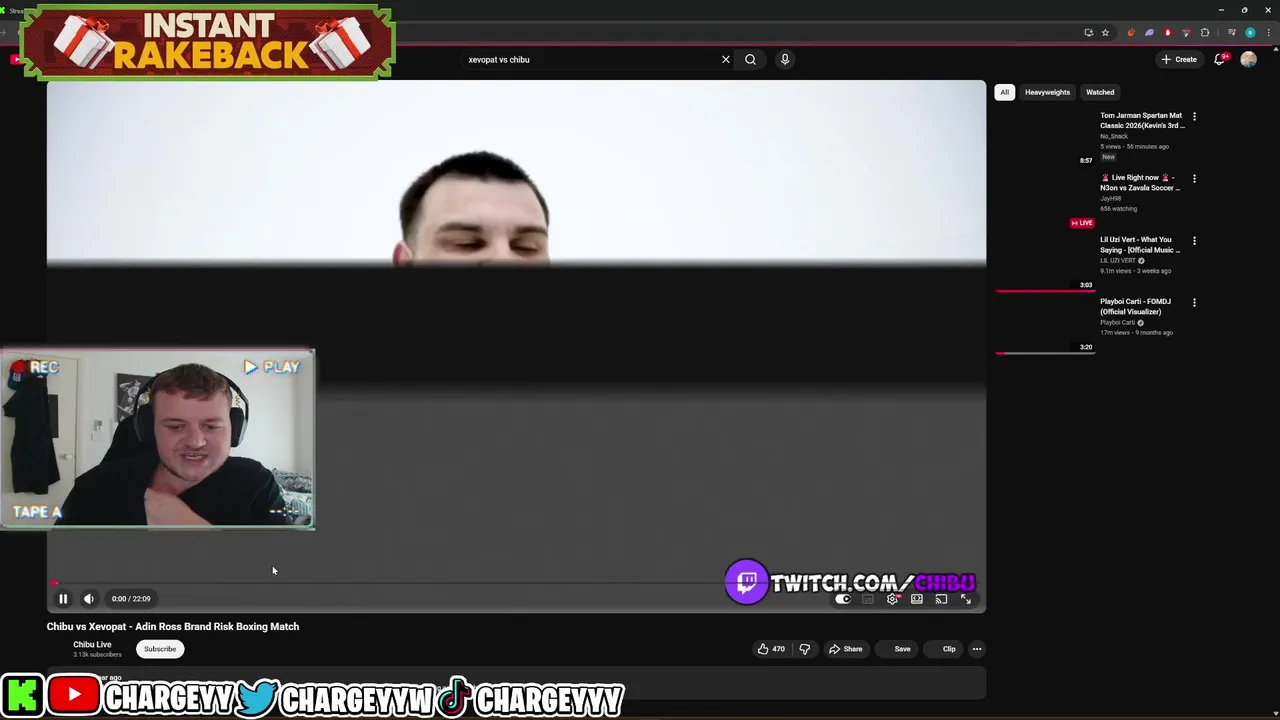
Task: Click the video title 'Chibu vs Xevopat - Adin Ross Brand Risk Boxing Match'
Action: coord(173,626)
